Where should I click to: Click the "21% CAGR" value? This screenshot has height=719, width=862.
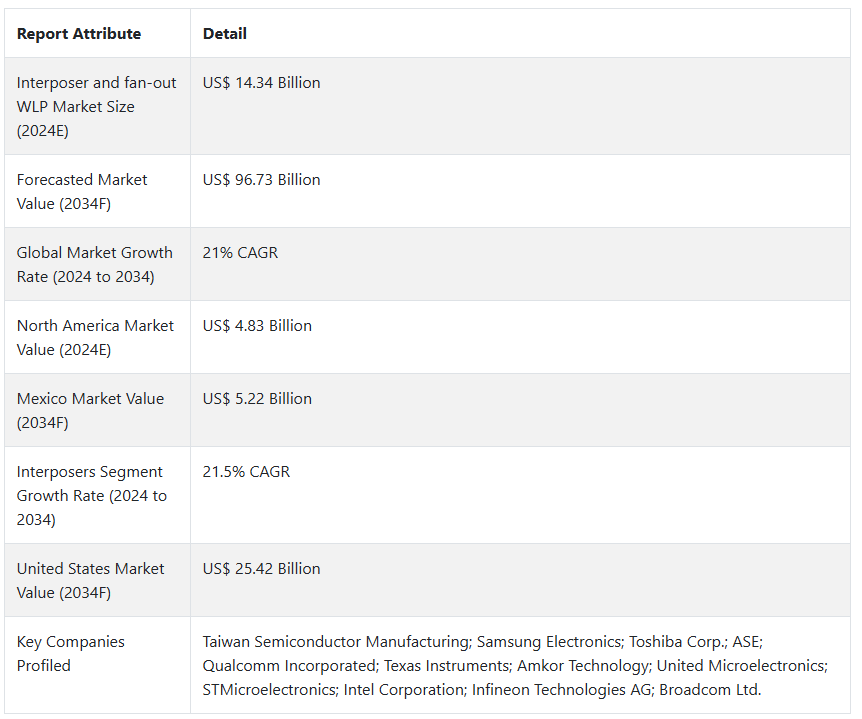[x=240, y=253]
